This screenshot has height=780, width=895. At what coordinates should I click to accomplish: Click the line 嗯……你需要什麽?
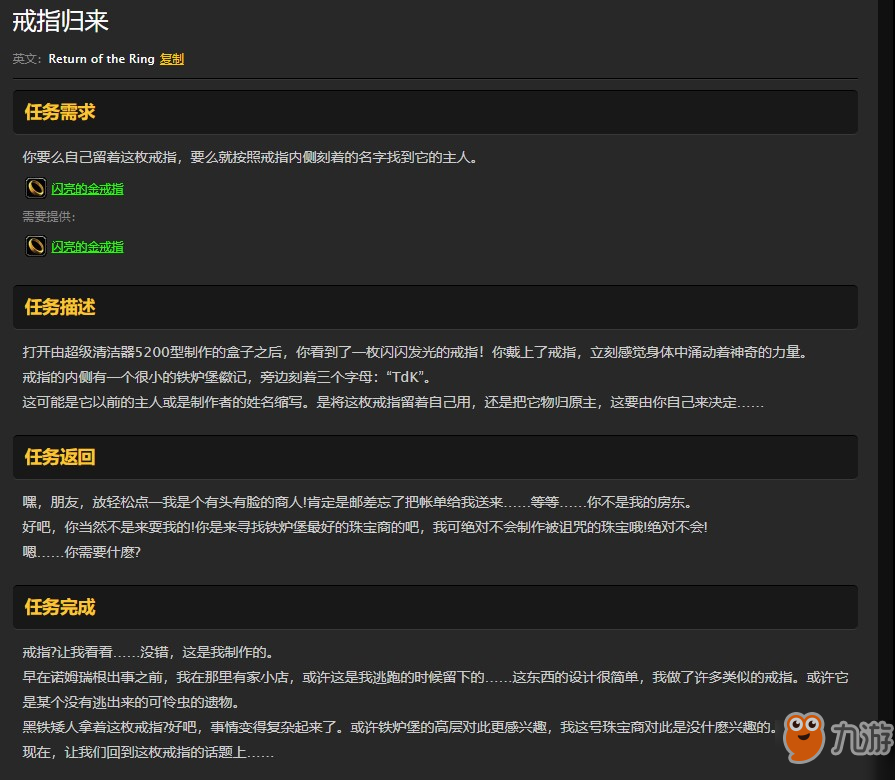coord(82,552)
